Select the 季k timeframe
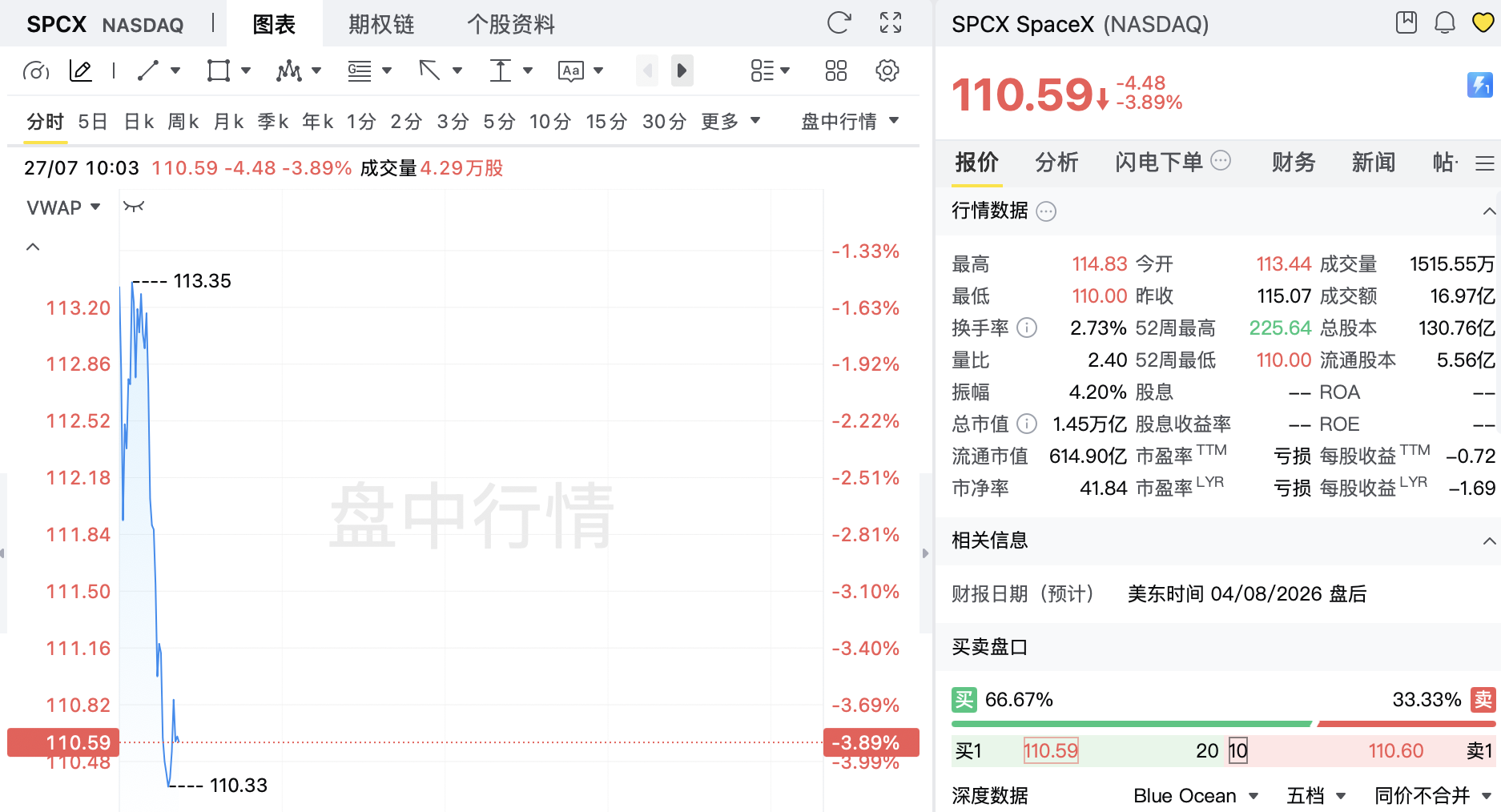This screenshot has height=812, width=1501. point(273,122)
